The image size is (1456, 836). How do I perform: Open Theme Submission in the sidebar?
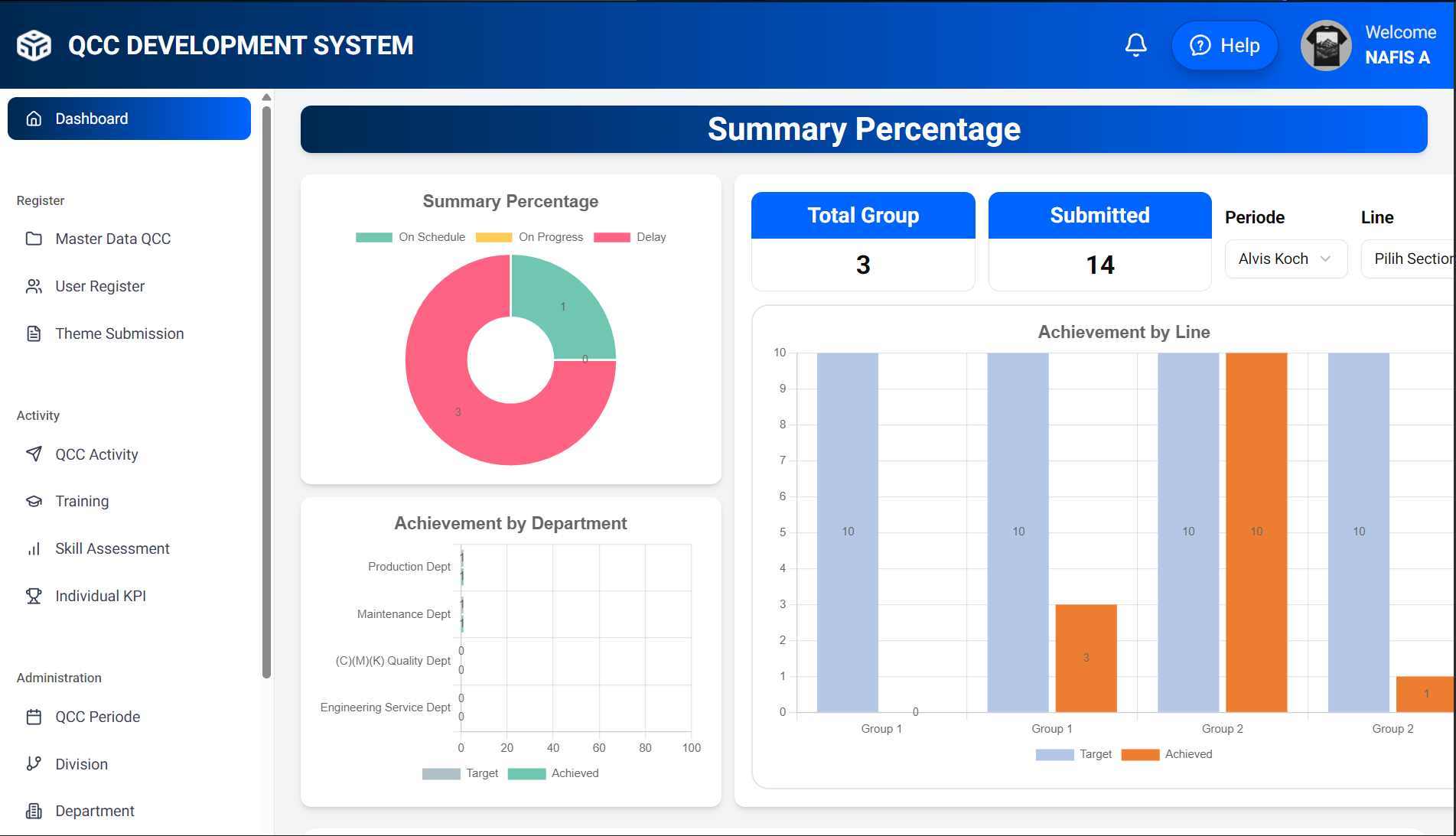click(x=119, y=333)
